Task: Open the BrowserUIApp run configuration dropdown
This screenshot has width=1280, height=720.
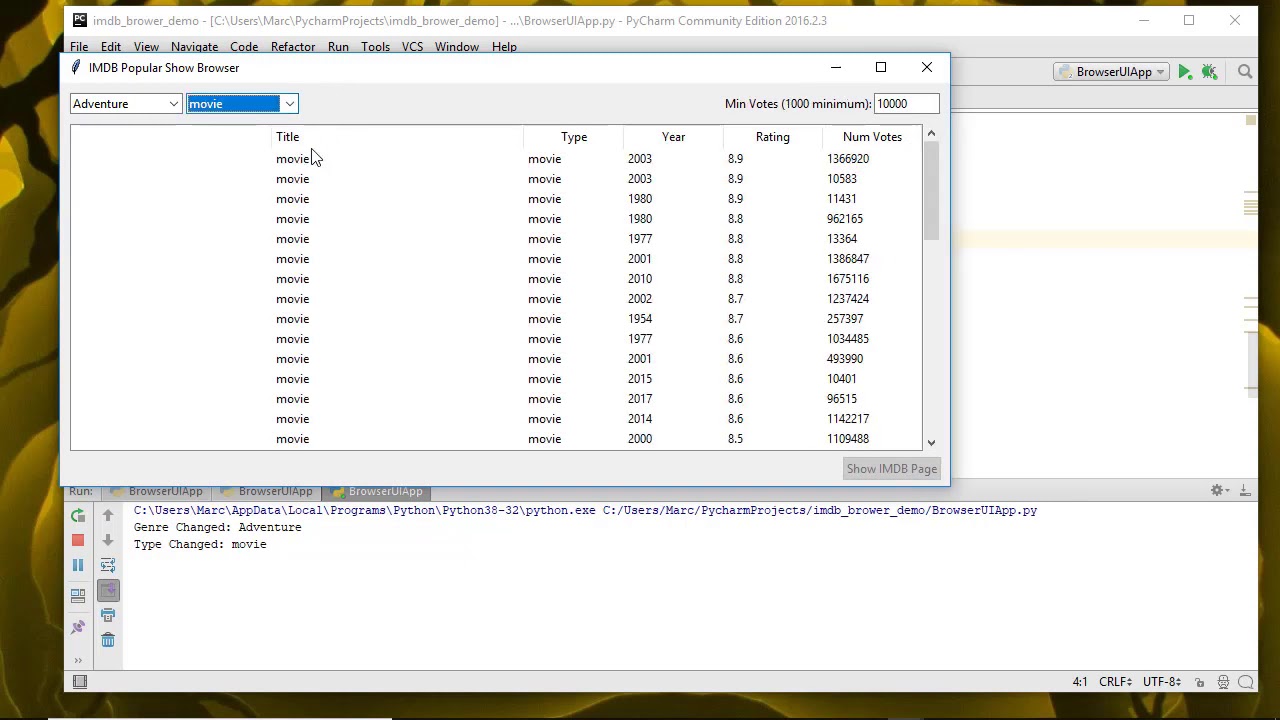Action: 1111,72
